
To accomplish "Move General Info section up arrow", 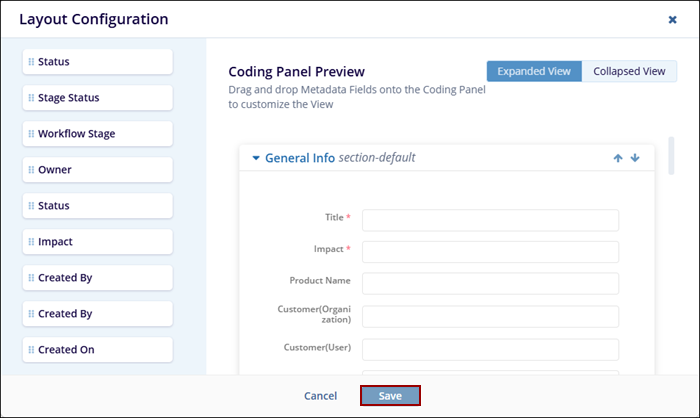I will point(618,158).
